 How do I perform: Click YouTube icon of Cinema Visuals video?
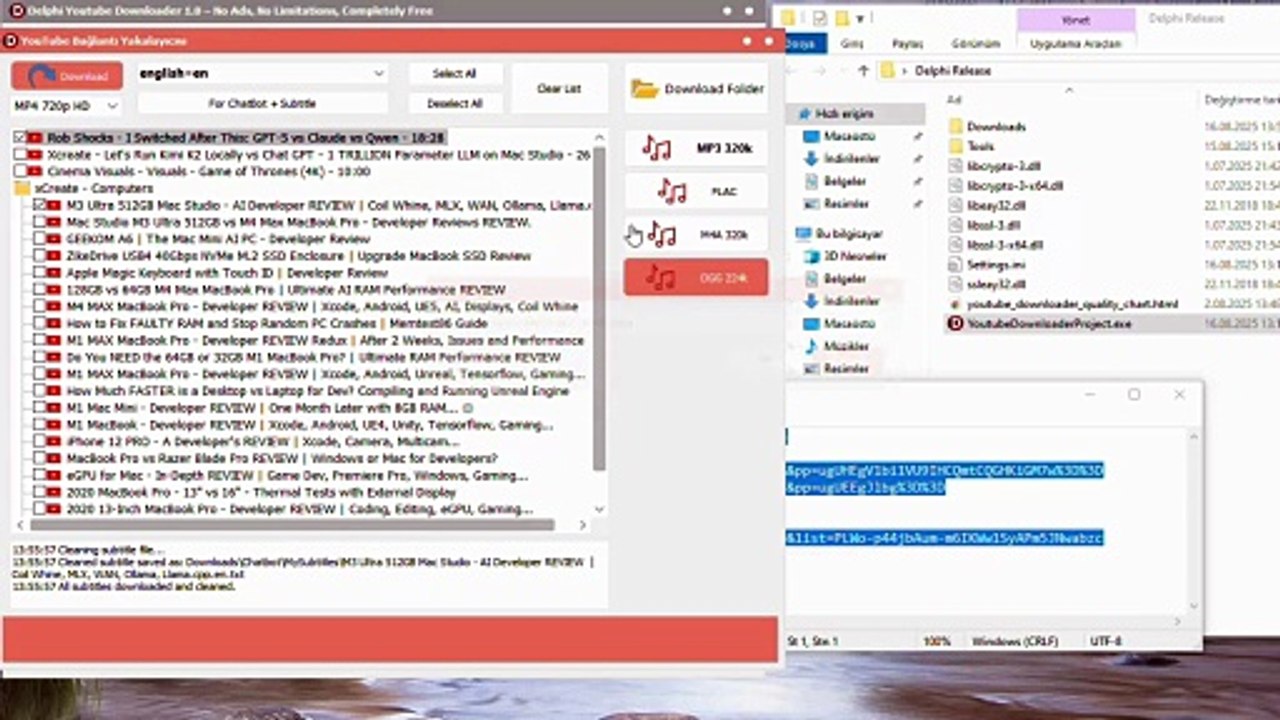click(36, 171)
